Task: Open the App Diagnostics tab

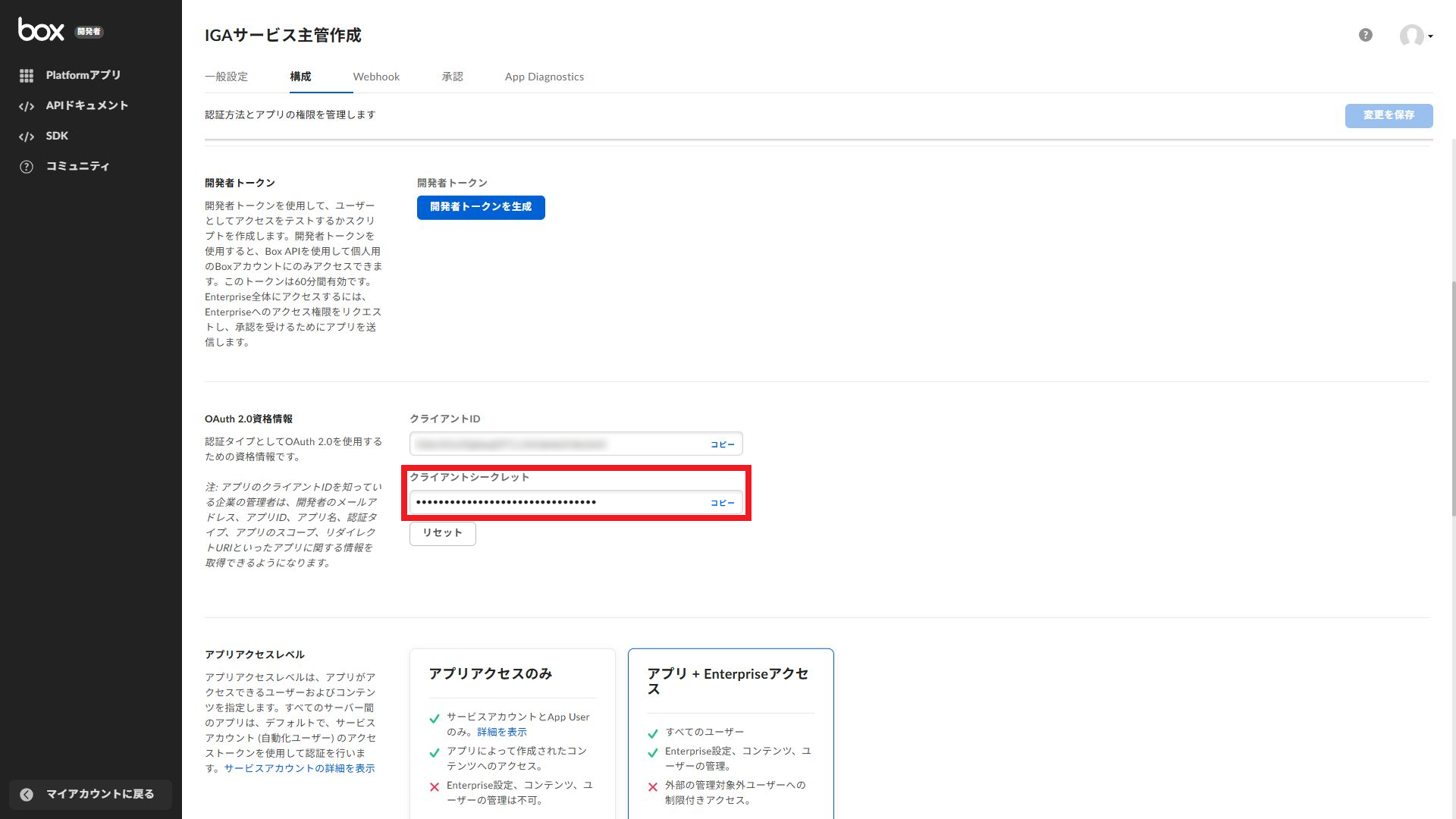Action: [544, 77]
